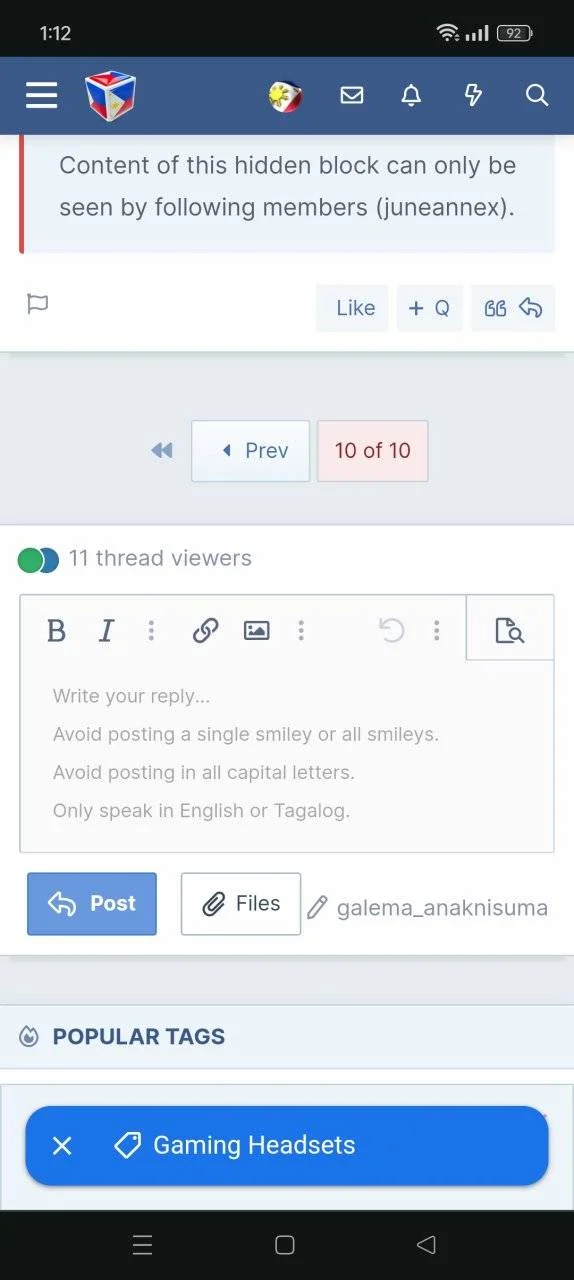
Task: Toggle bold text formatting
Action: coord(57,631)
